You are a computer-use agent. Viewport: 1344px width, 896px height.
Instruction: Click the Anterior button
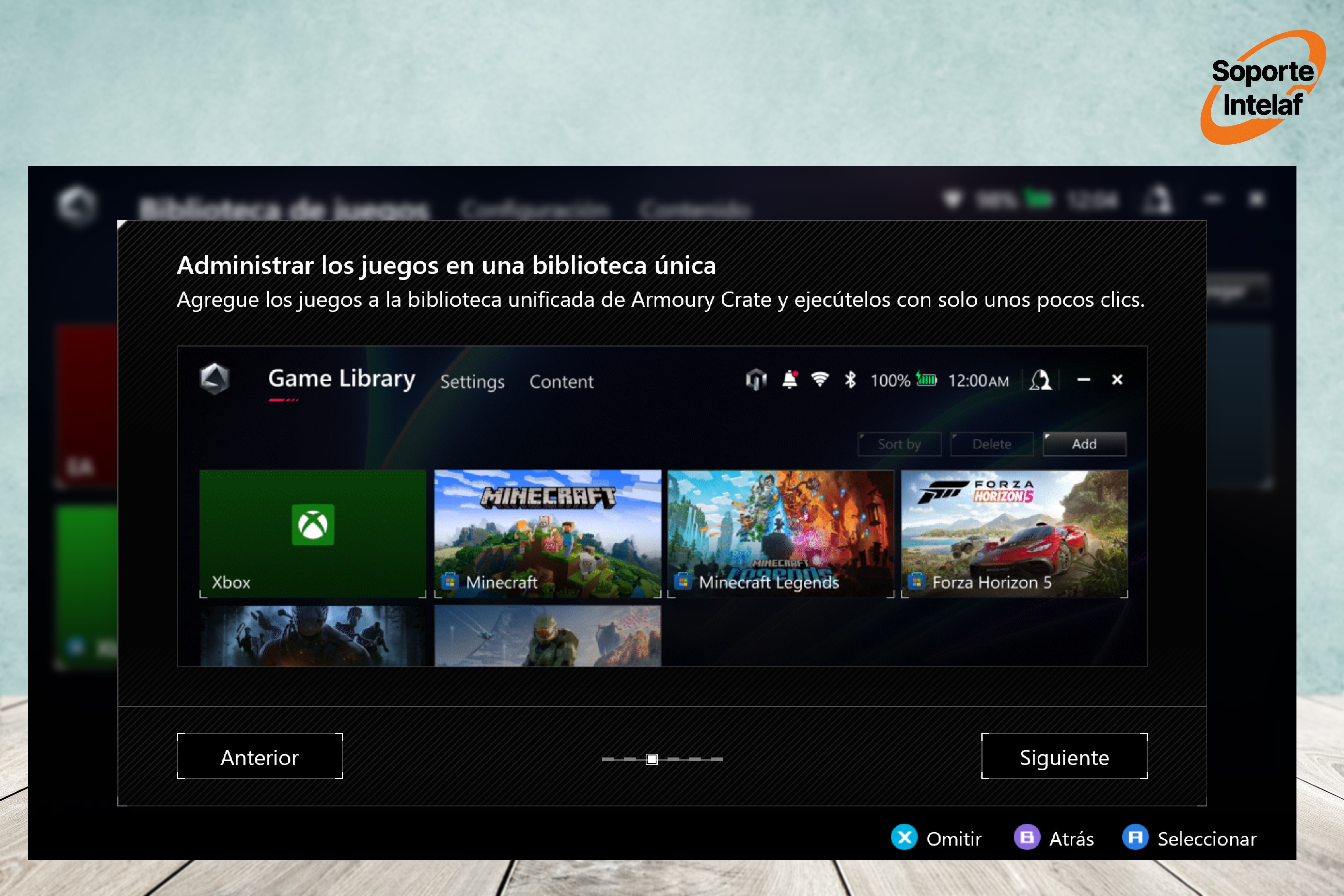[259, 757]
